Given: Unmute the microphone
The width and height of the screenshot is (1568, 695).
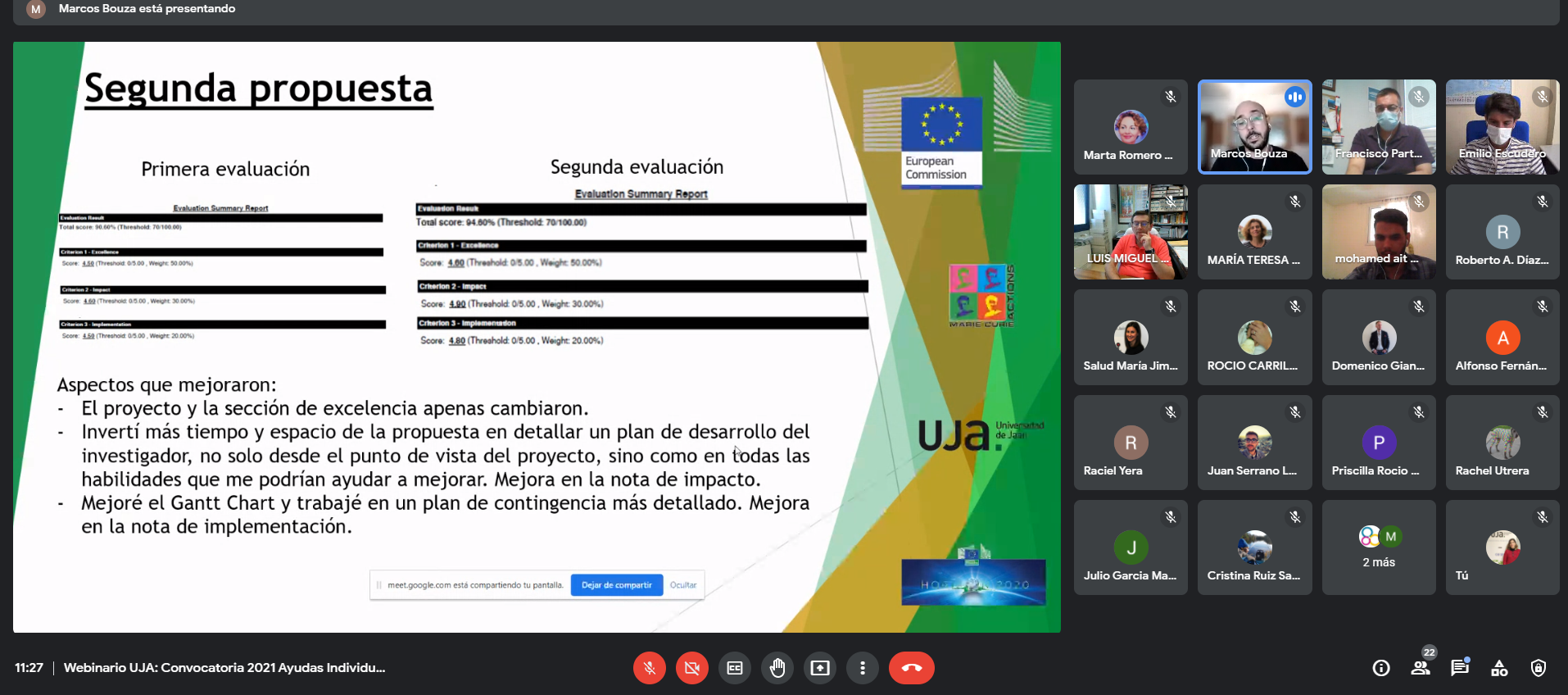Looking at the screenshot, I should [649, 668].
